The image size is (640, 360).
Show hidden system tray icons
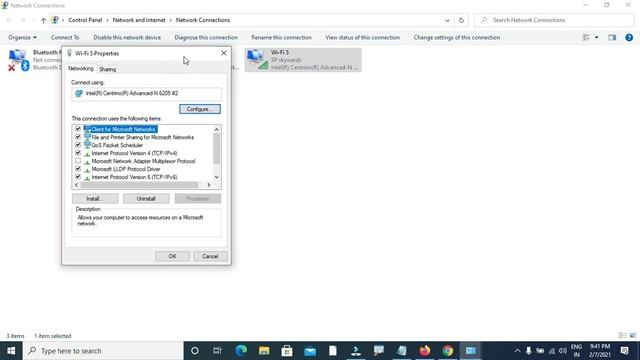[x=517, y=351]
